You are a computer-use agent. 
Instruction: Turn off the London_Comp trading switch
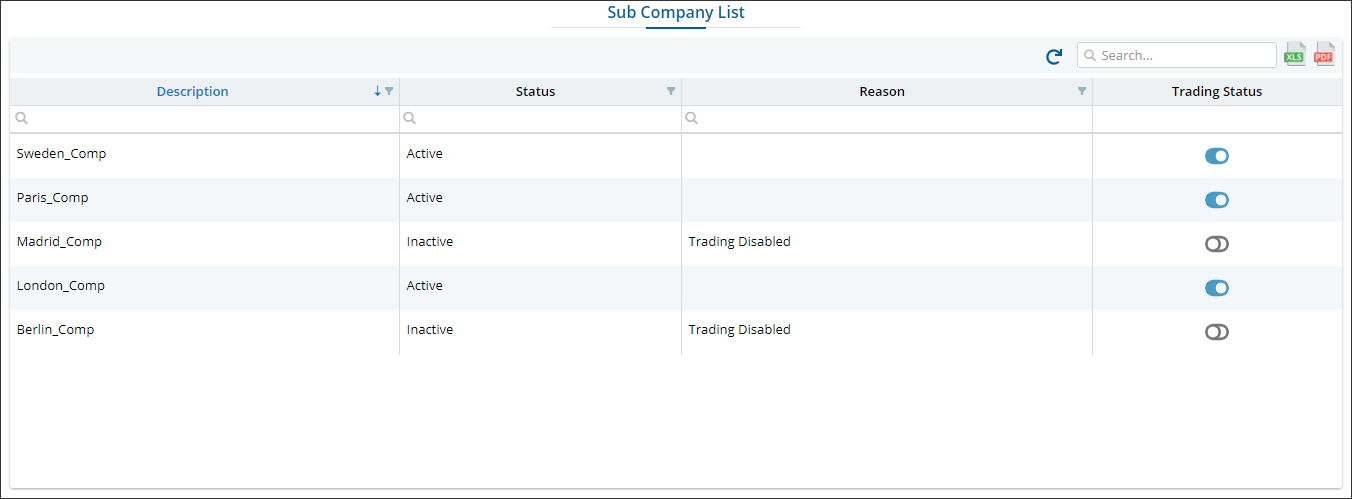(x=1216, y=288)
